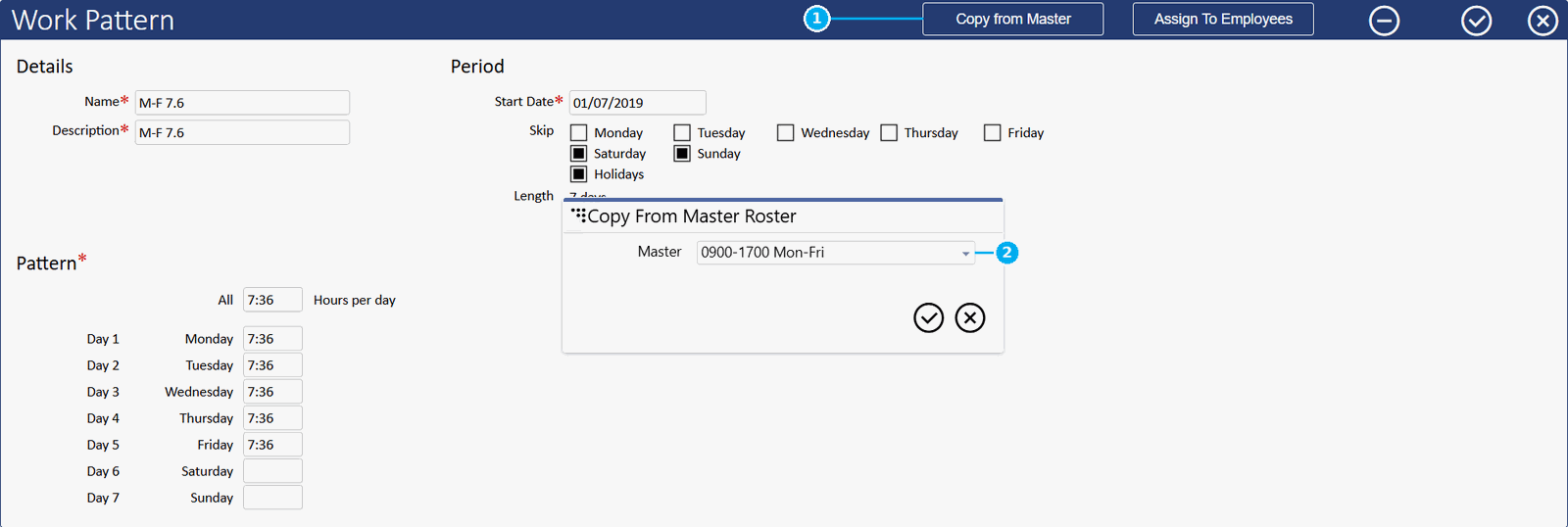Toggle Skip Monday checkbox
The height and width of the screenshot is (527, 1568).
pos(579,132)
